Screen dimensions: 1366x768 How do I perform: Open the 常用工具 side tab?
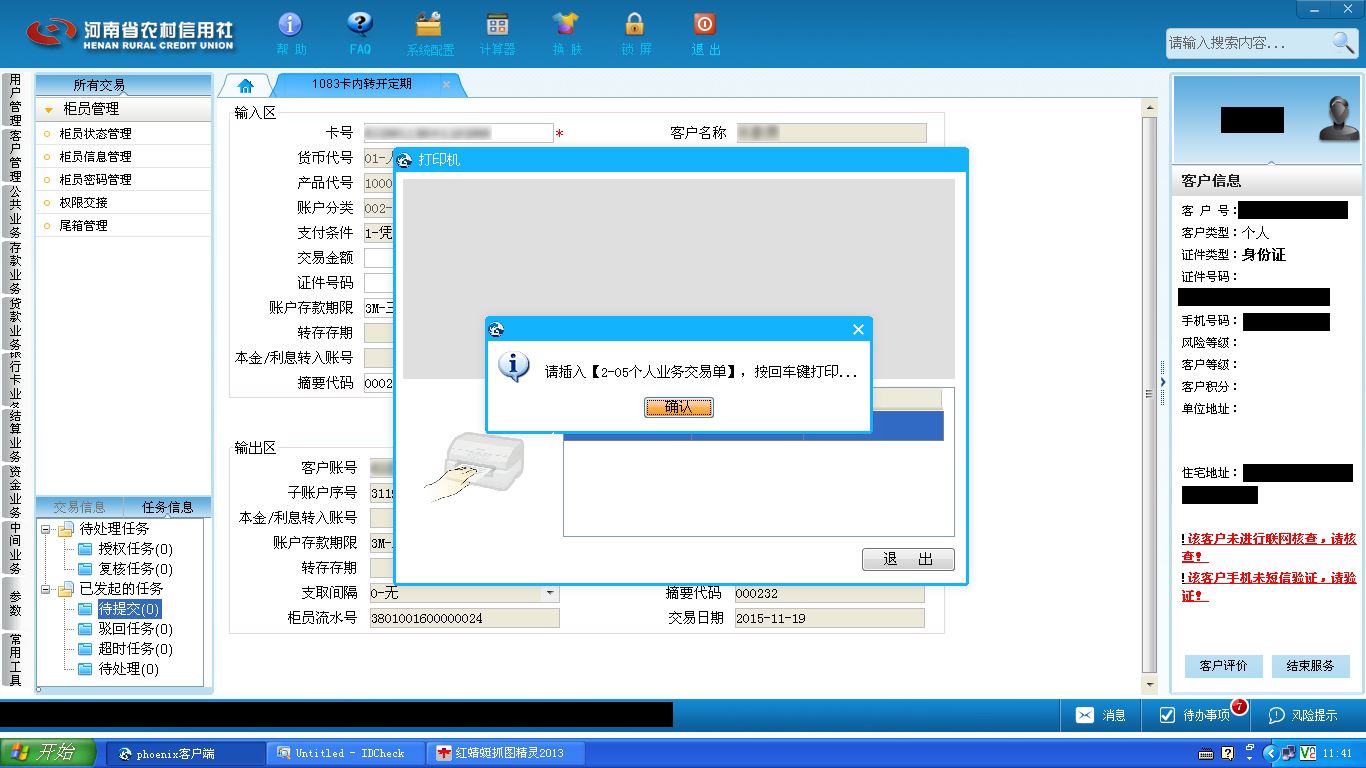[15, 660]
